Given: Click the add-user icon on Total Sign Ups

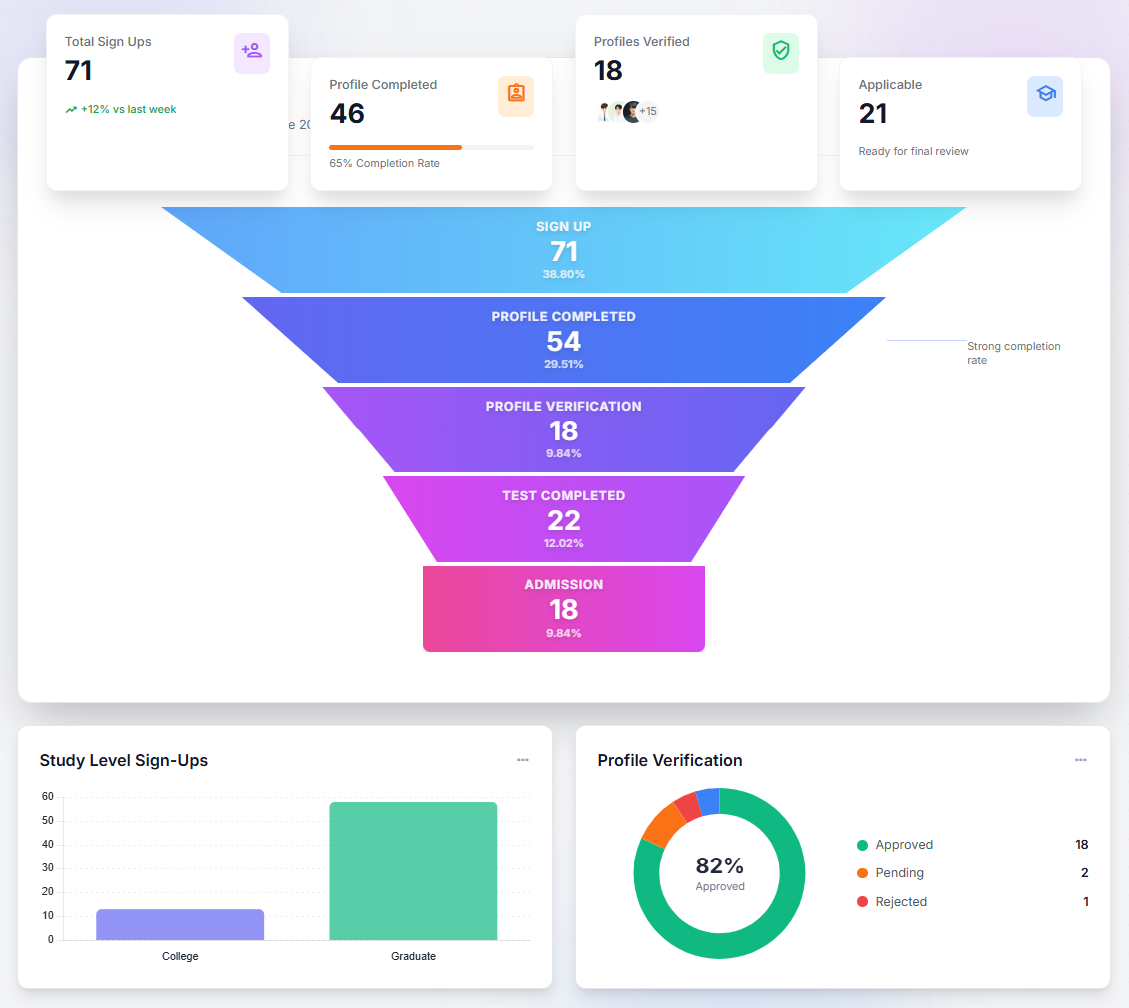Looking at the screenshot, I should click(251, 53).
